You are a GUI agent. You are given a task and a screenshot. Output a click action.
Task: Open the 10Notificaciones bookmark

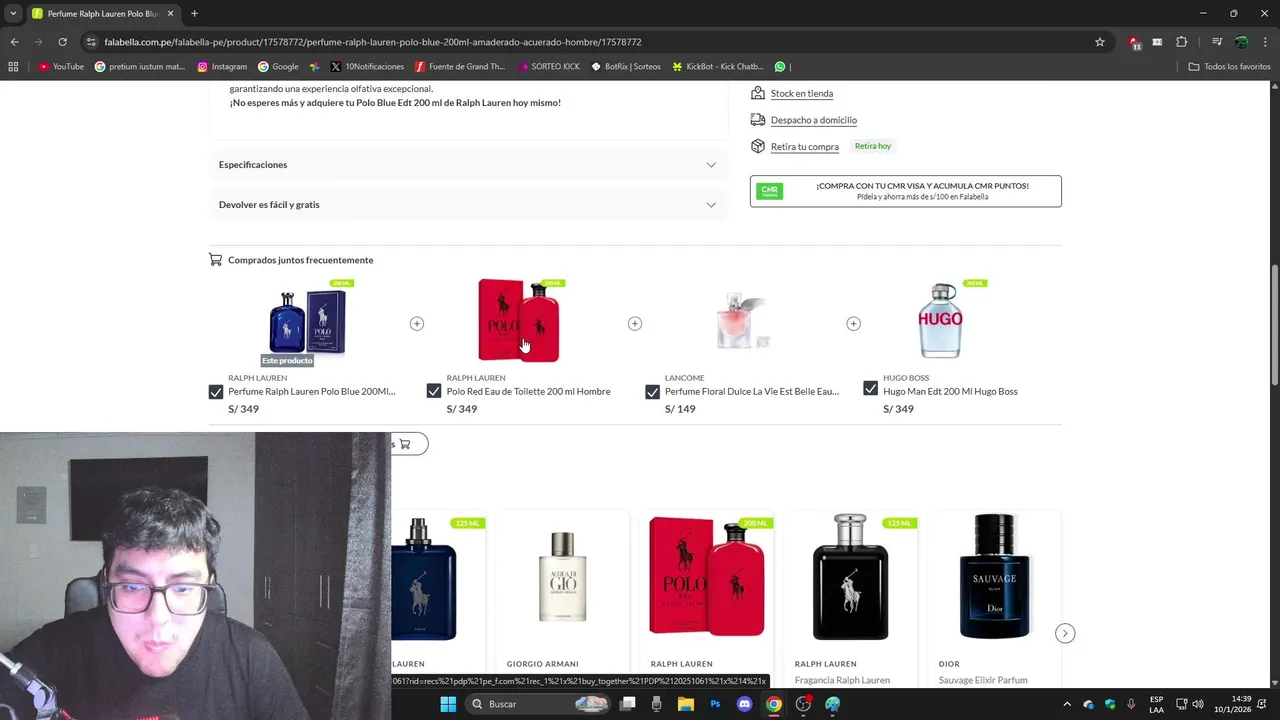pyautogui.click(x=367, y=67)
